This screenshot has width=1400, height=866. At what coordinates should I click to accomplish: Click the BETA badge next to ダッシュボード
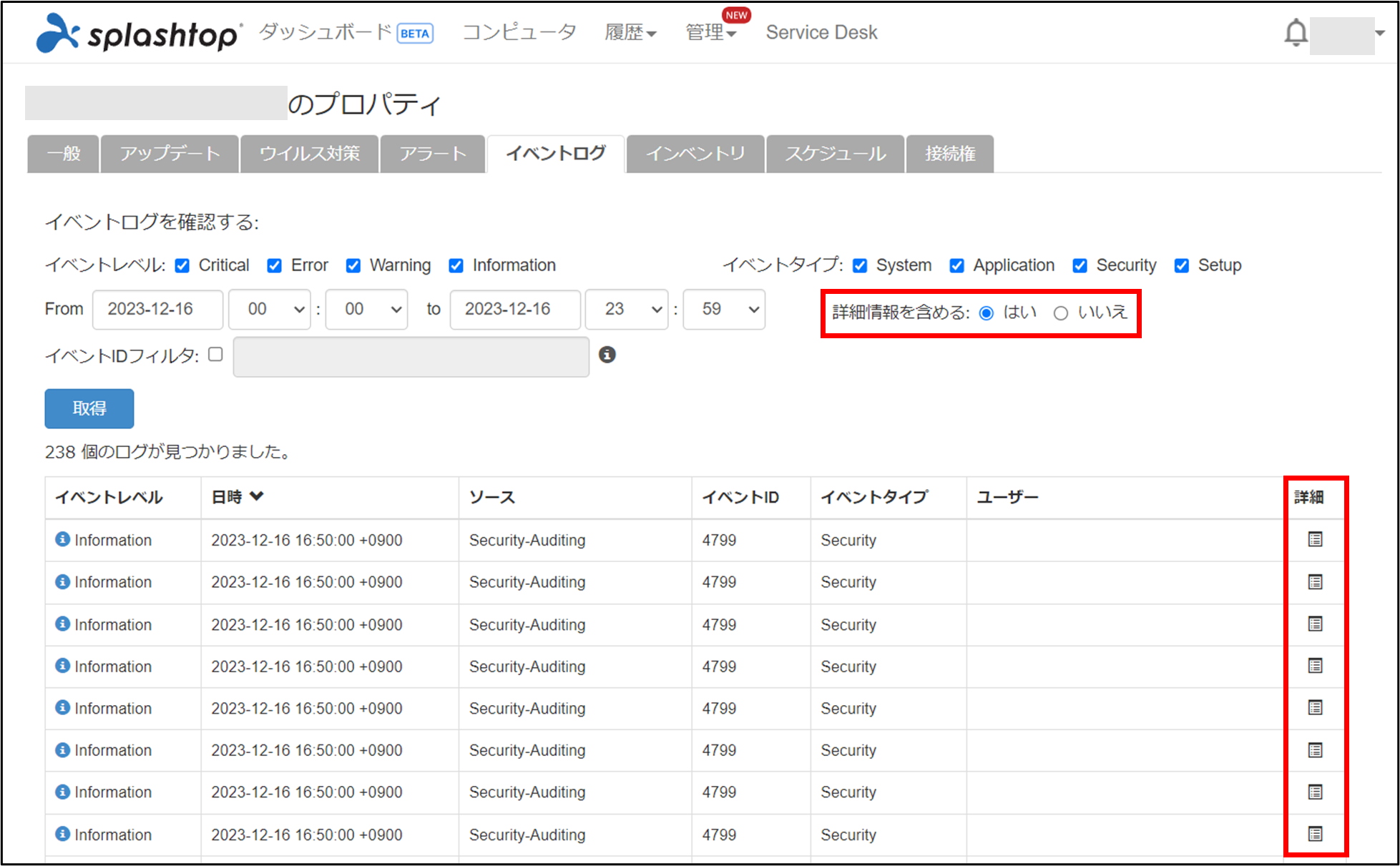pos(415,34)
